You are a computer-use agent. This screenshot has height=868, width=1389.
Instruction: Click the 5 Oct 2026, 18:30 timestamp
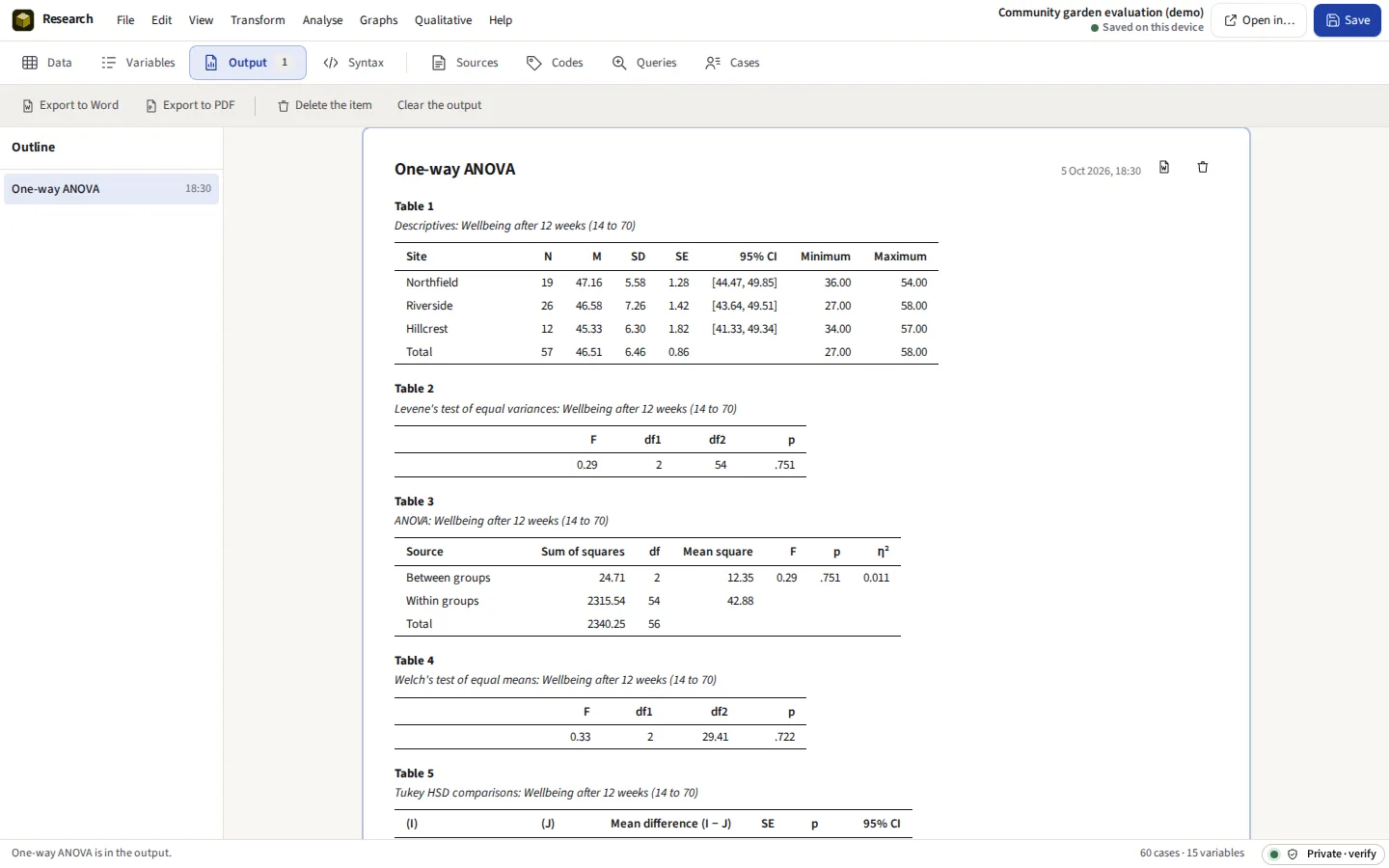tap(1101, 171)
